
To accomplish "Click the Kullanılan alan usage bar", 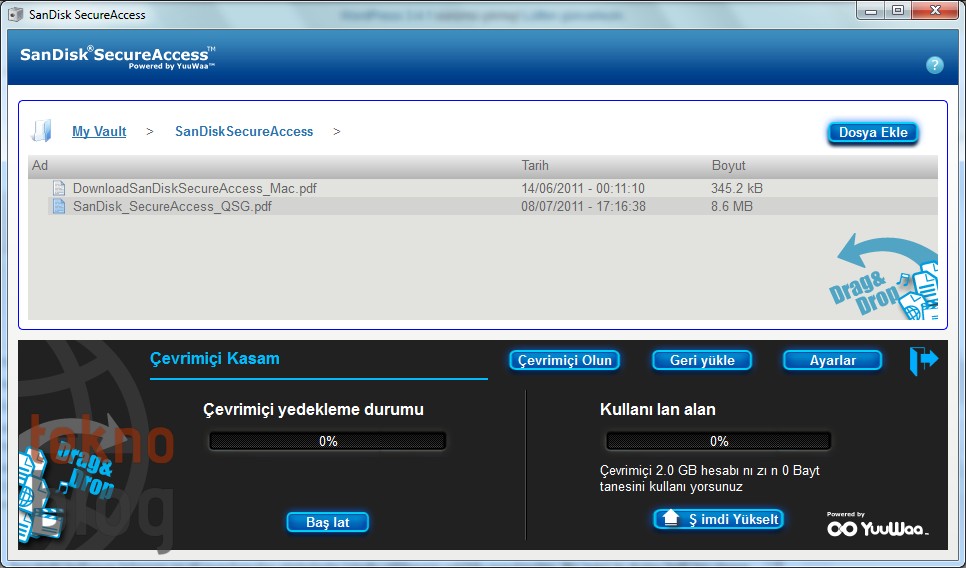I will point(719,441).
